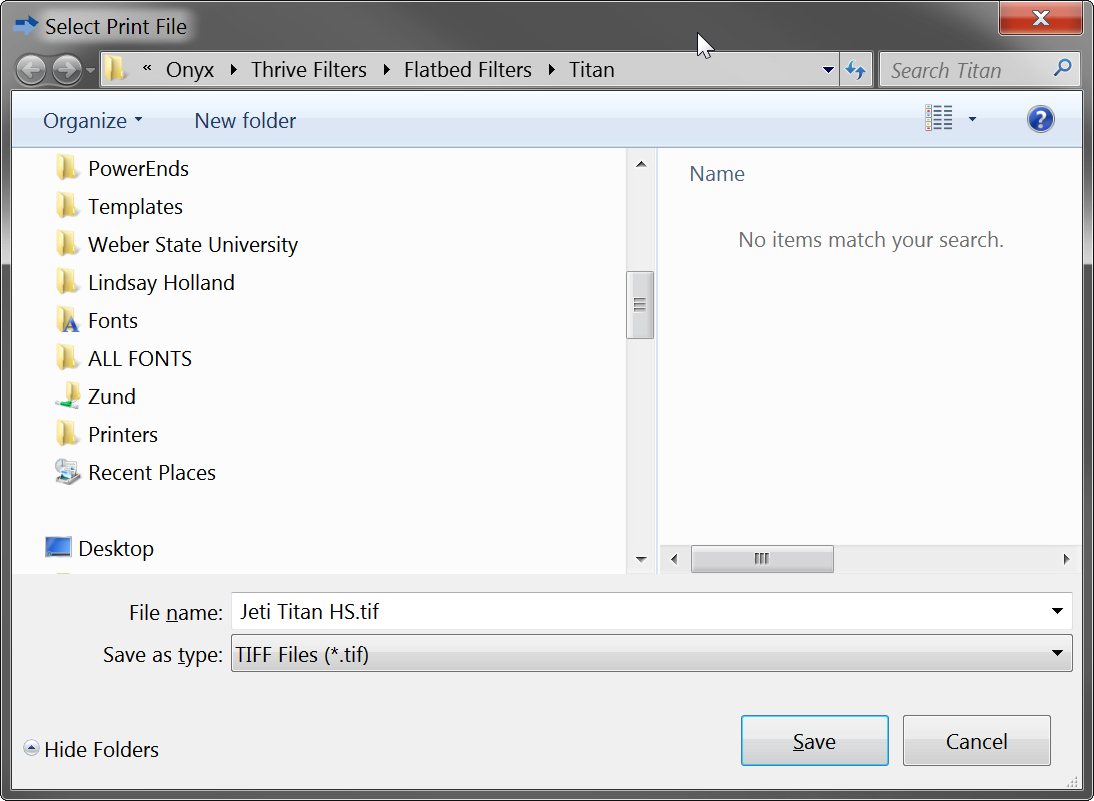Click the navigation pane scroll up arrow

point(641,165)
